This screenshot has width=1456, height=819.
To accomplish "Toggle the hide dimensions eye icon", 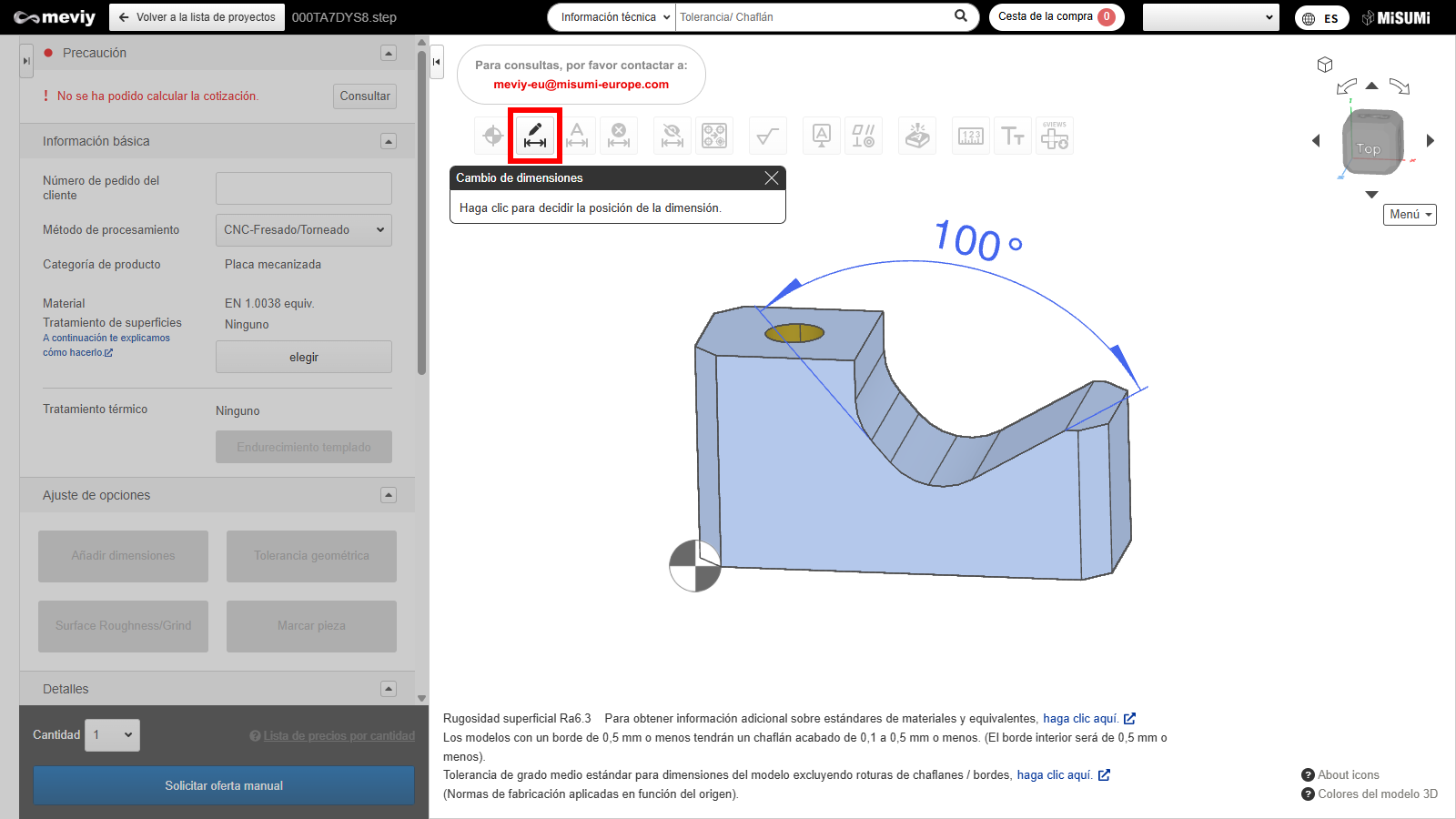I will tap(672, 136).
